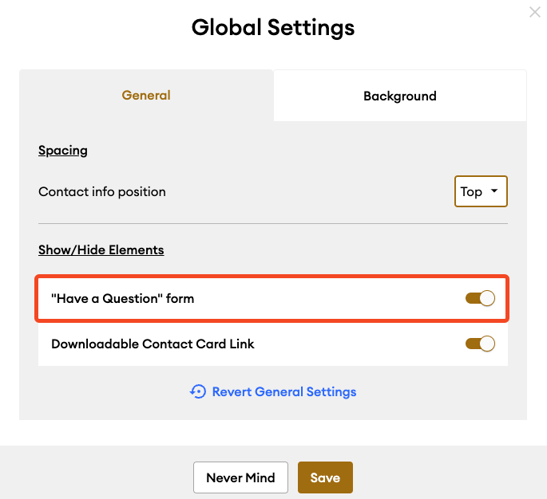This screenshot has height=499, width=547.
Task: Cancel with the Never Mind button
Action: (241, 477)
